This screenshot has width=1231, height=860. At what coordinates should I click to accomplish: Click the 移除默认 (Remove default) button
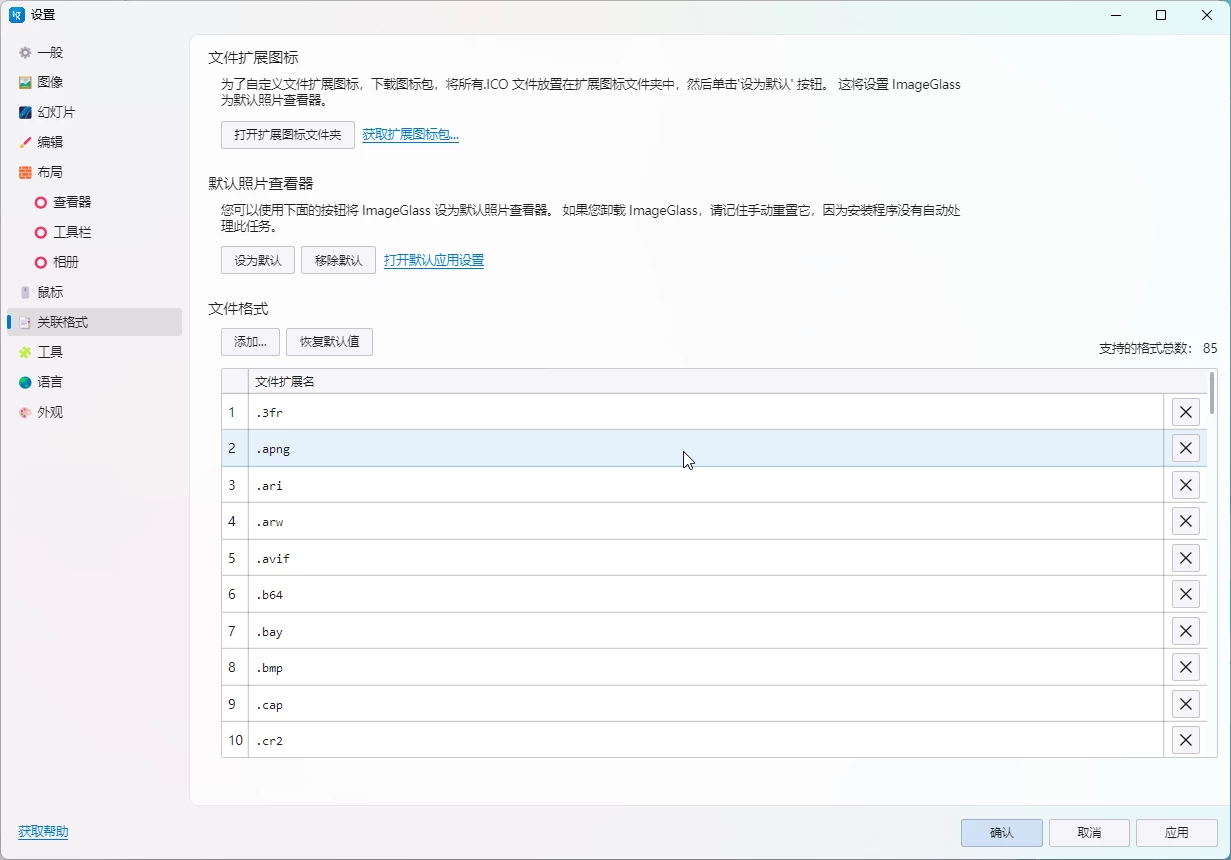click(338, 260)
